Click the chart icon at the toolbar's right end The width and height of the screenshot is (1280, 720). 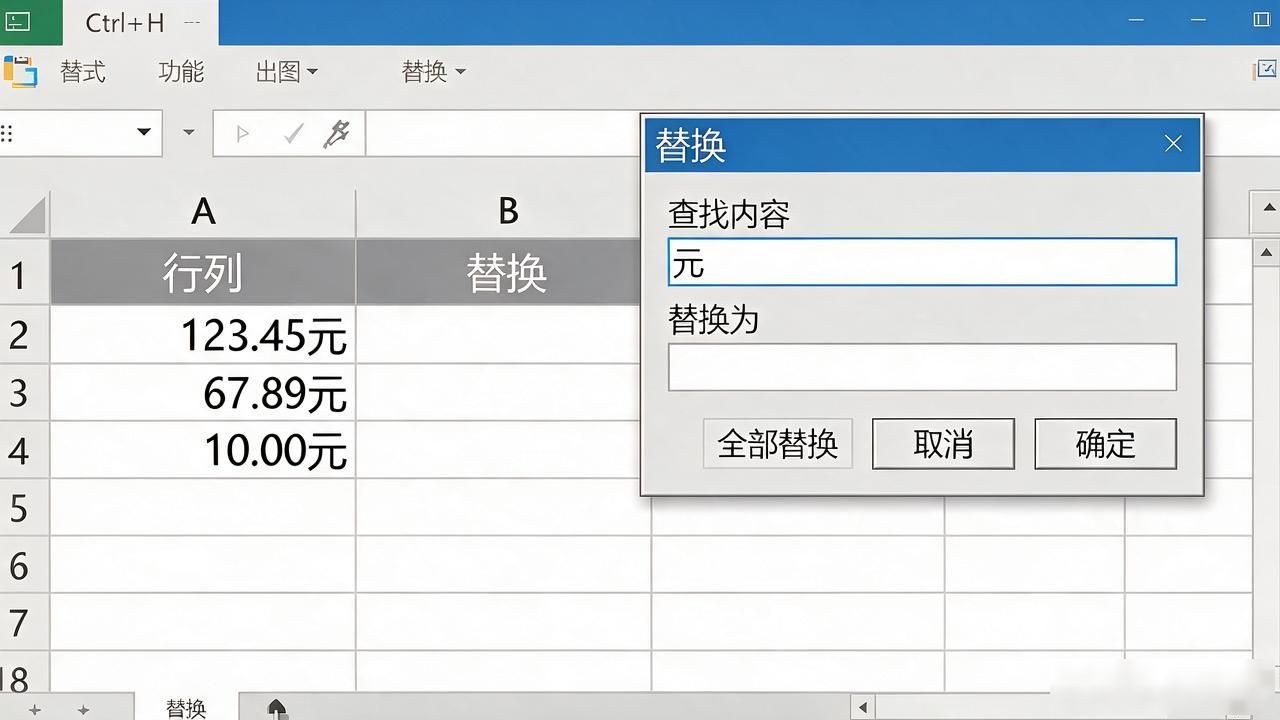pyautogui.click(x=1266, y=70)
